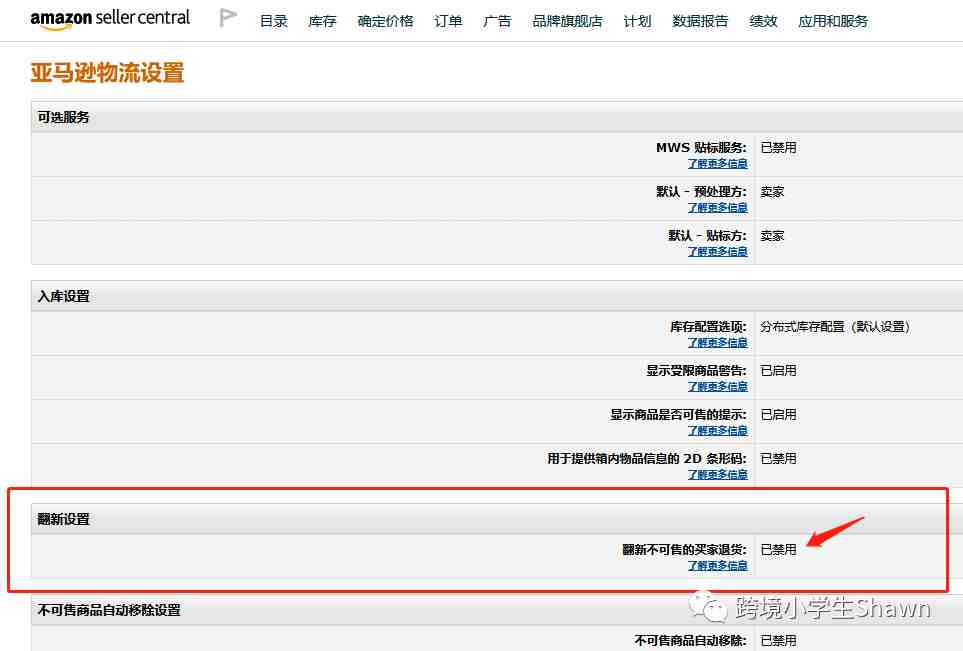963x651 pixels.
Task: Open the 绩效 menu
Action: tap(763, 21)
